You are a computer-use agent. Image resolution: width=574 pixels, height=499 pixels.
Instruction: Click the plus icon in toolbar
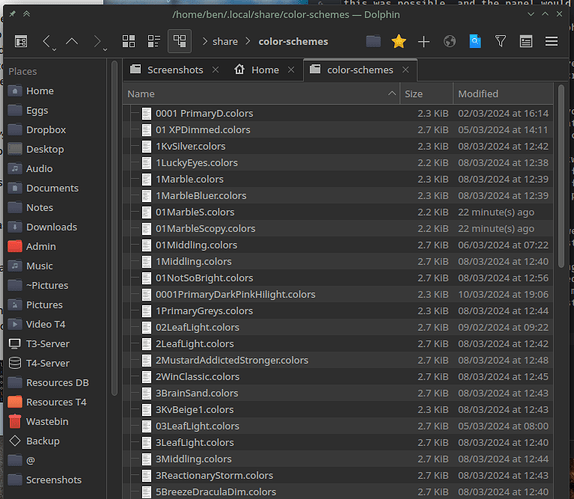pyautogui.click(x=424, y=41)
